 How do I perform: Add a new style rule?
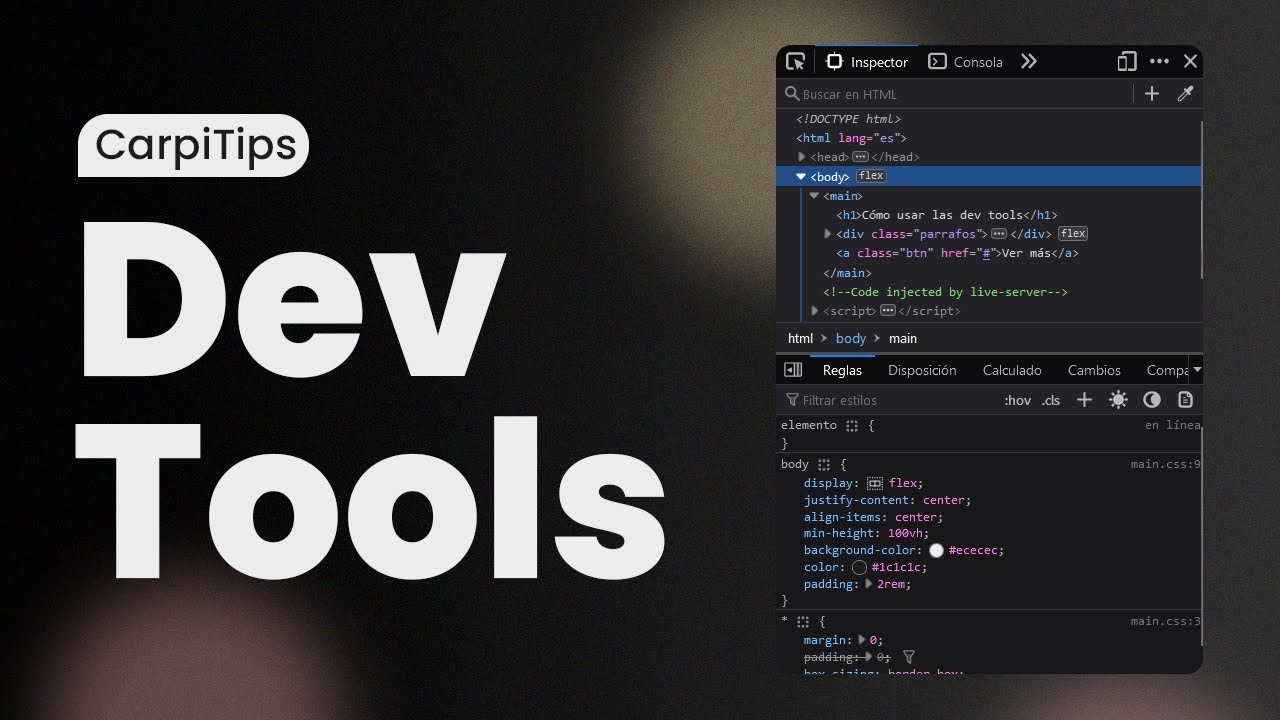point(1084,400)
